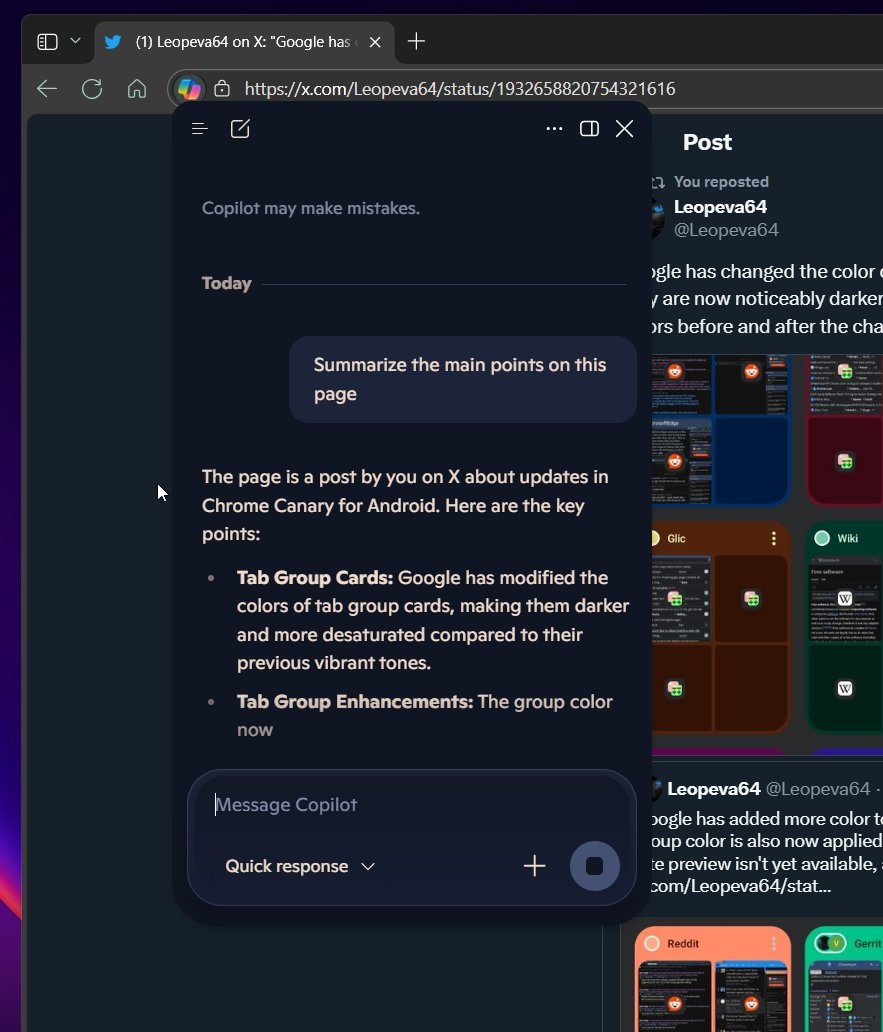Viewport: 883px width, 1032px height.
Task: View site information lock icon
Action: (x=222, y=89)
